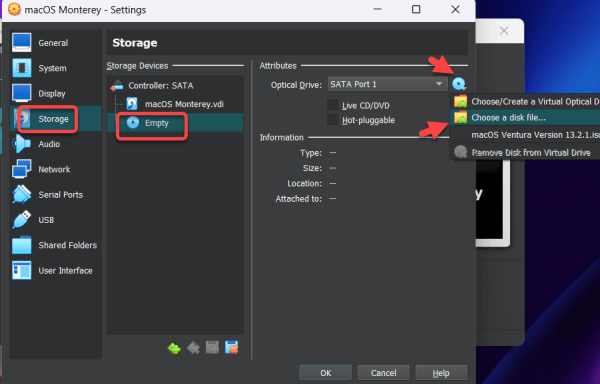
Task: Click the Cancel button
Action: pyautogui.click(x=383, y=373)
